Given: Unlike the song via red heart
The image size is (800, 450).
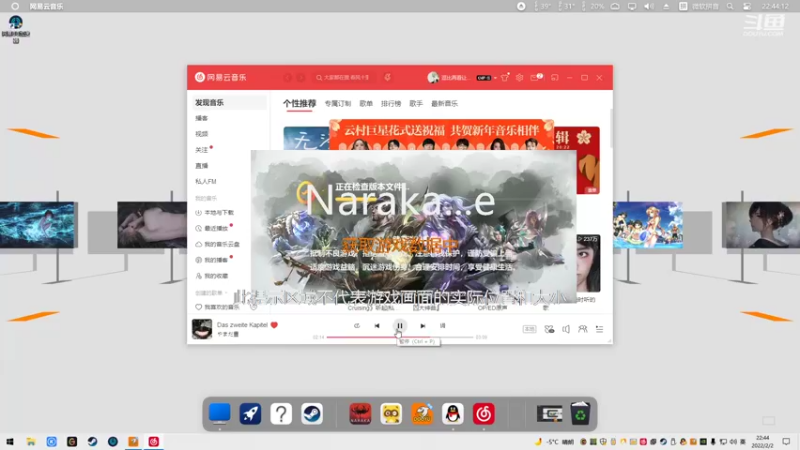Looking at the screenshot, I should (x=274, y=324).
